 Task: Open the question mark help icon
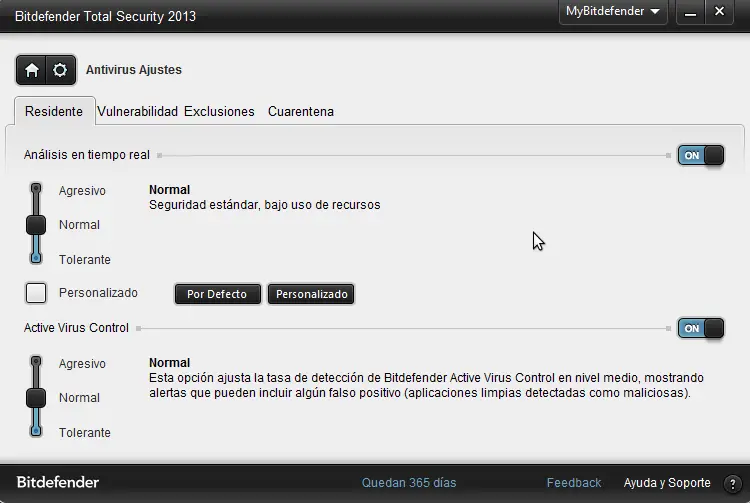[732, 483]
